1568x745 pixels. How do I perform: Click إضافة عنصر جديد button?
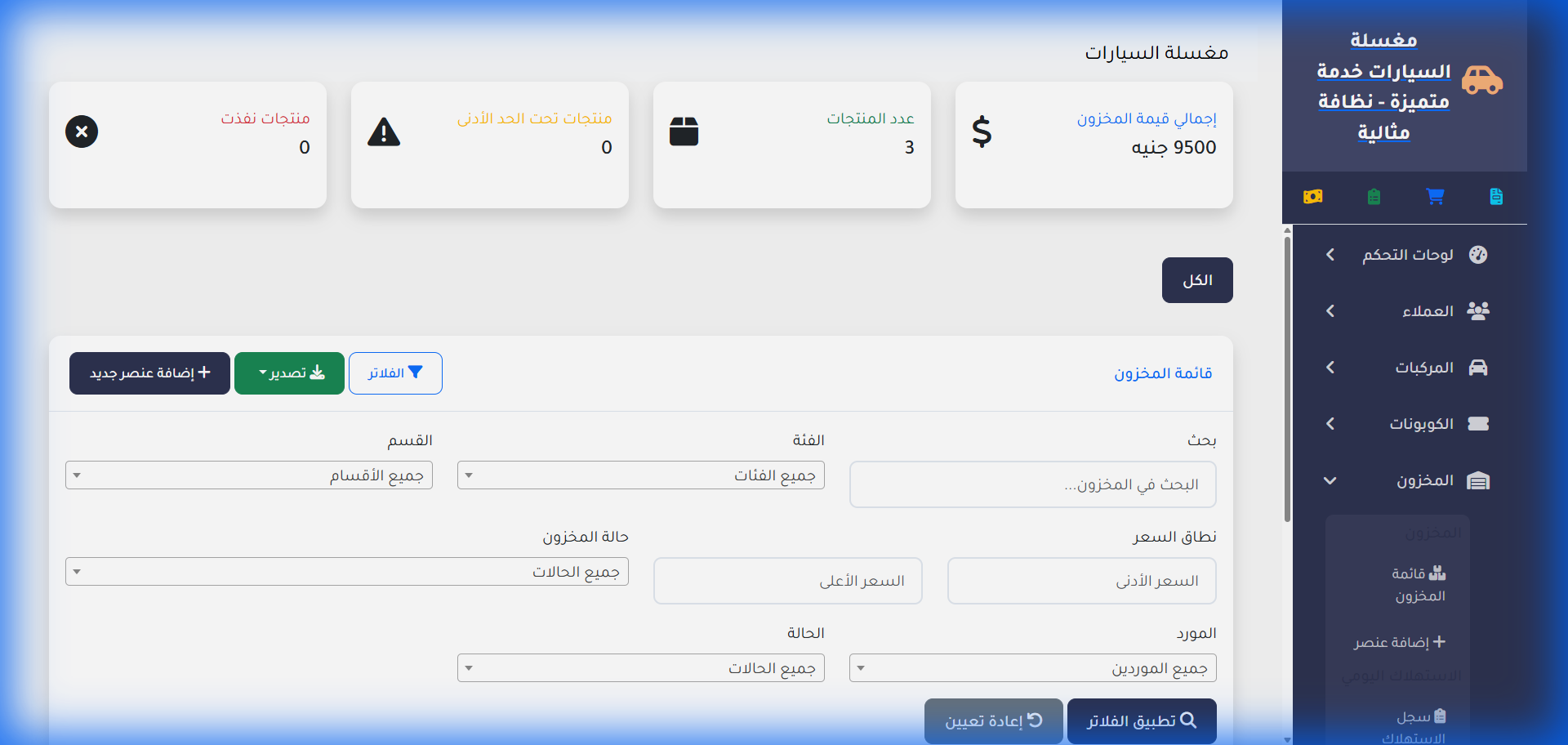[149, 373]
